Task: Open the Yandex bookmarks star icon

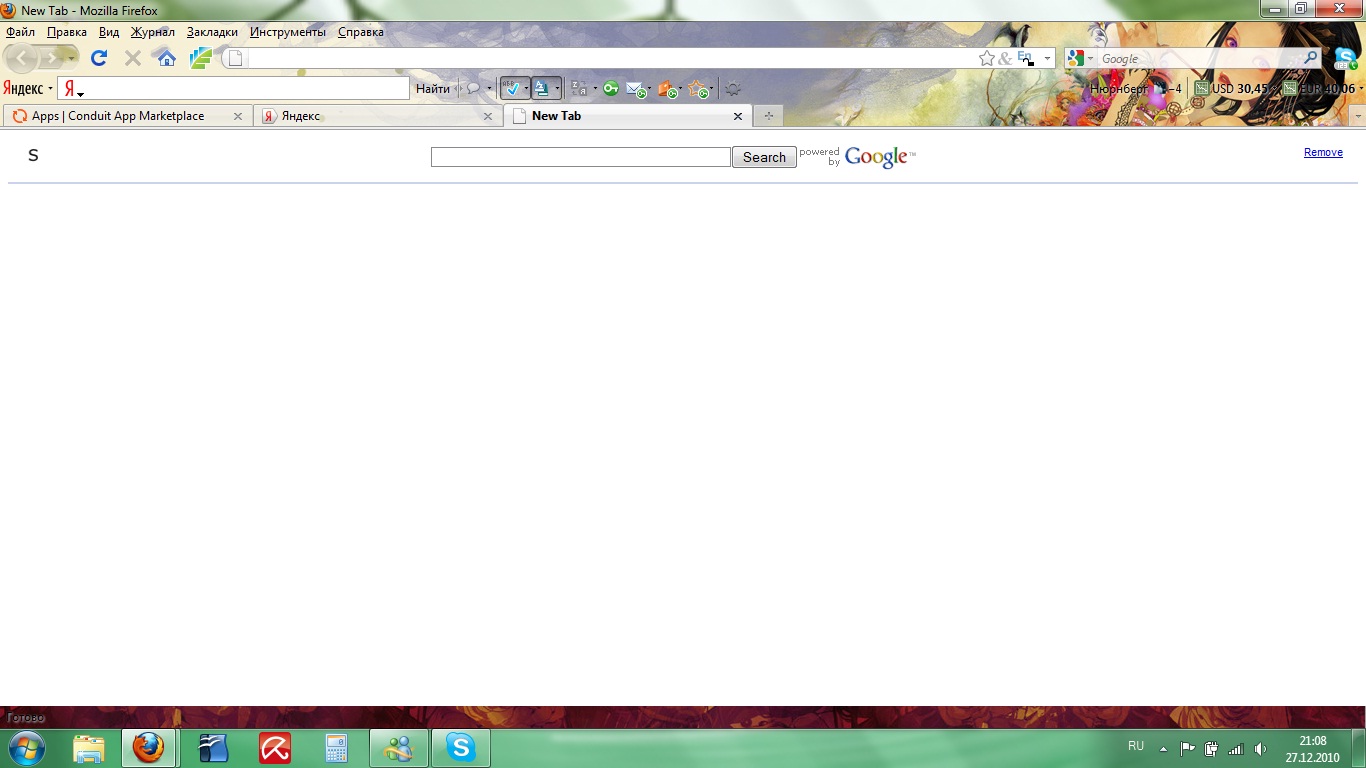Action: click(x=698, y=90)
